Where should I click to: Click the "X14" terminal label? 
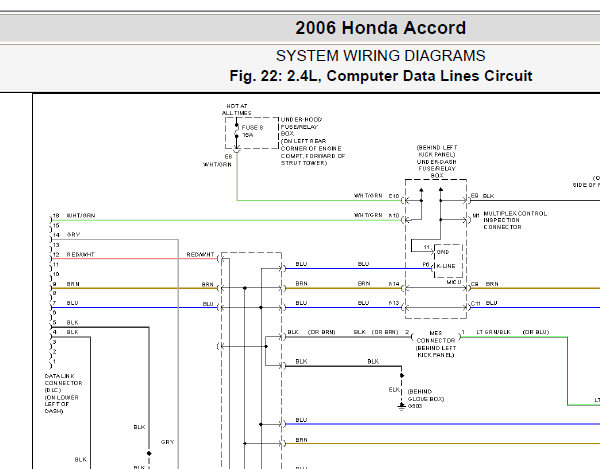tap(394, 284)
